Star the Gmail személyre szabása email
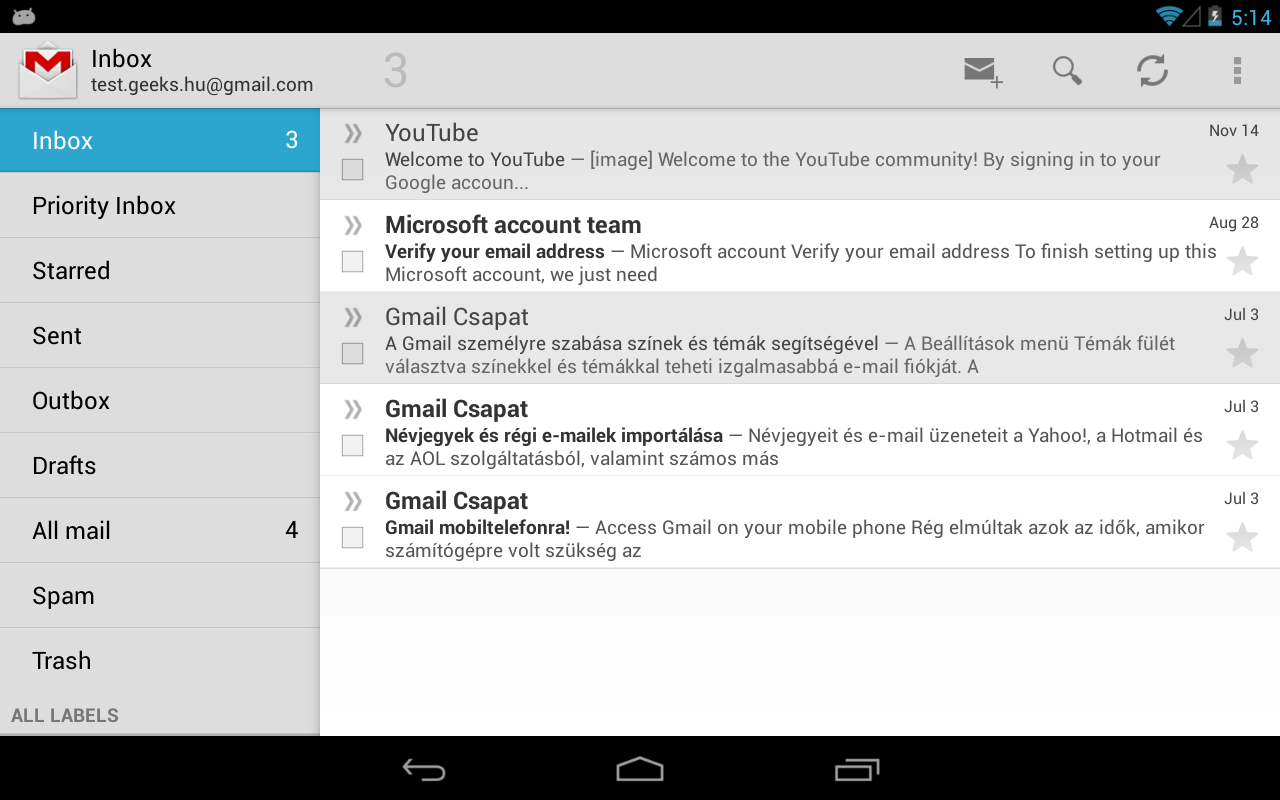Viewport: 1280px width, 800px height. point(1242,353)
